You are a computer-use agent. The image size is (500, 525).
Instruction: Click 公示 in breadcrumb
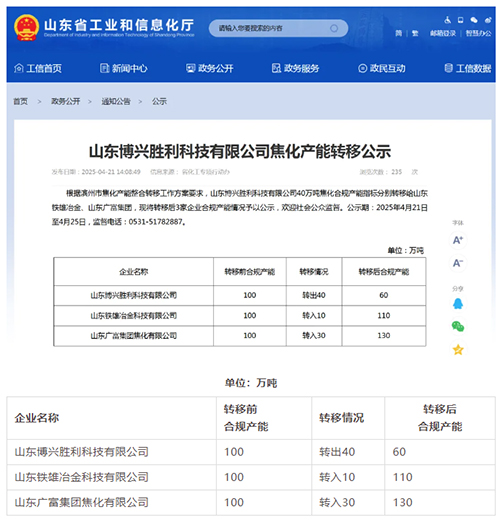pos(159,101)
